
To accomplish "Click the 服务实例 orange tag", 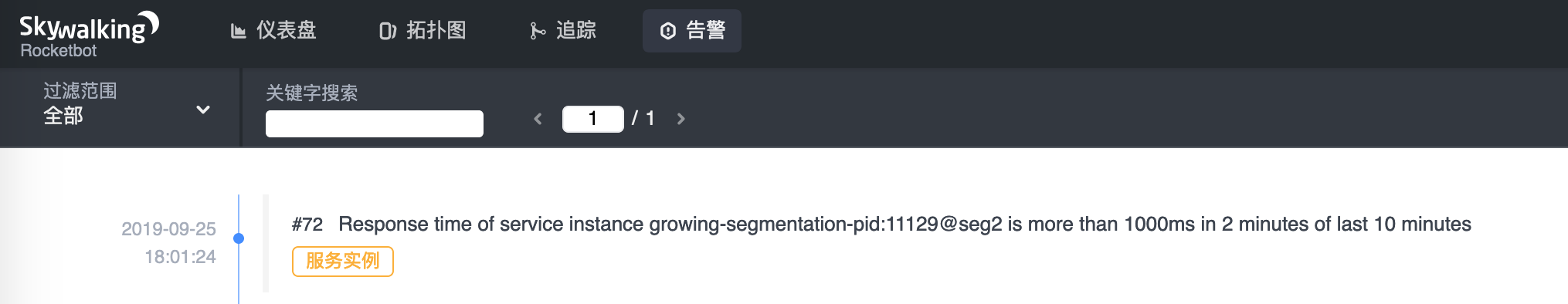I will (343, 262).
